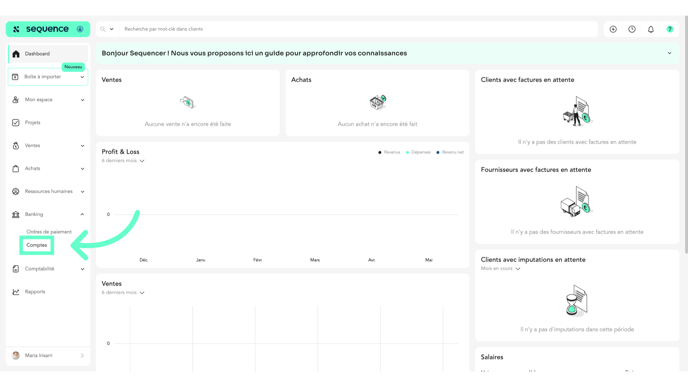Screen dimensions: 688x387
Task: Toggle the Revenus legend item
Action: tap(389, 152)
